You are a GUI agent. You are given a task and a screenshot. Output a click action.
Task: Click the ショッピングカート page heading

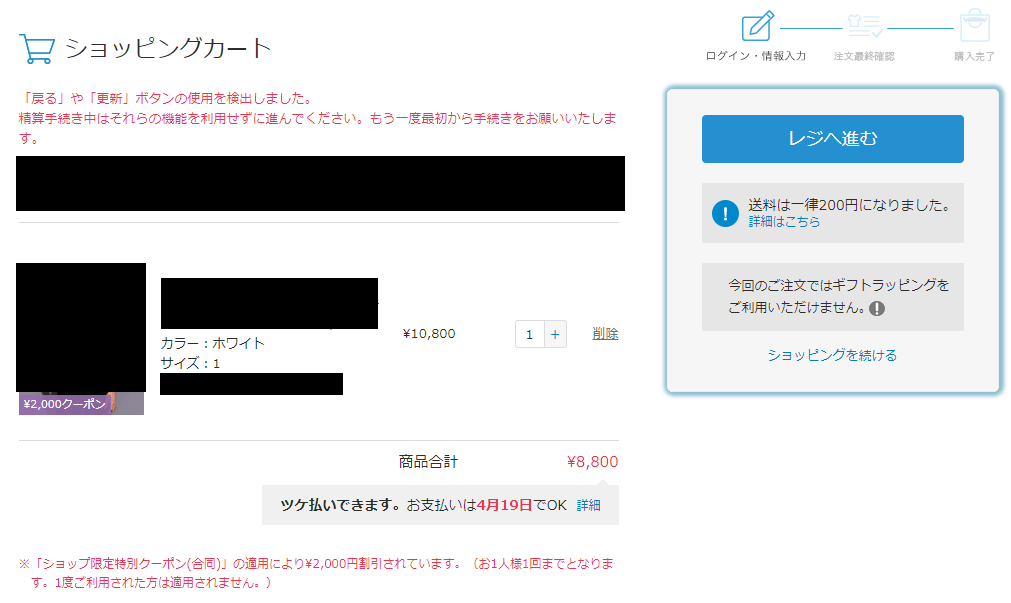(x=168, y=48)
